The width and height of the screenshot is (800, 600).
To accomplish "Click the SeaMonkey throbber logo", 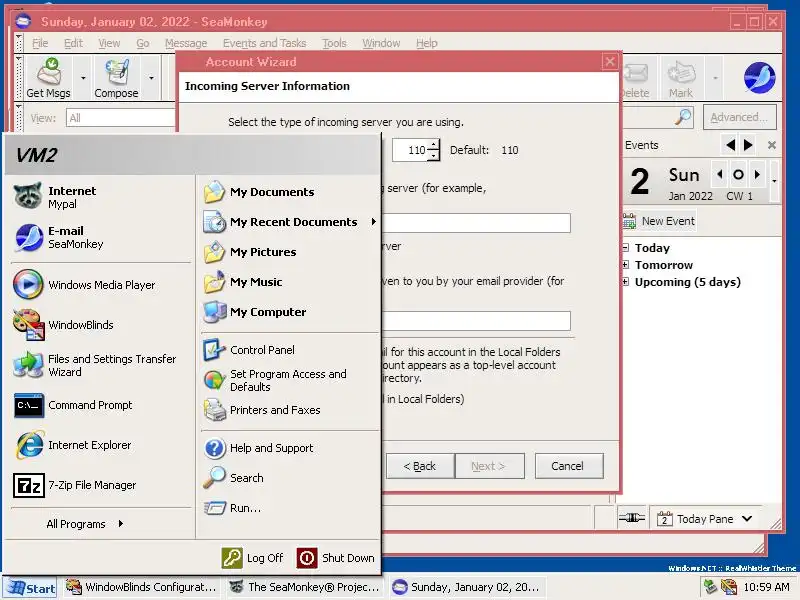I will tap(759, 78).
